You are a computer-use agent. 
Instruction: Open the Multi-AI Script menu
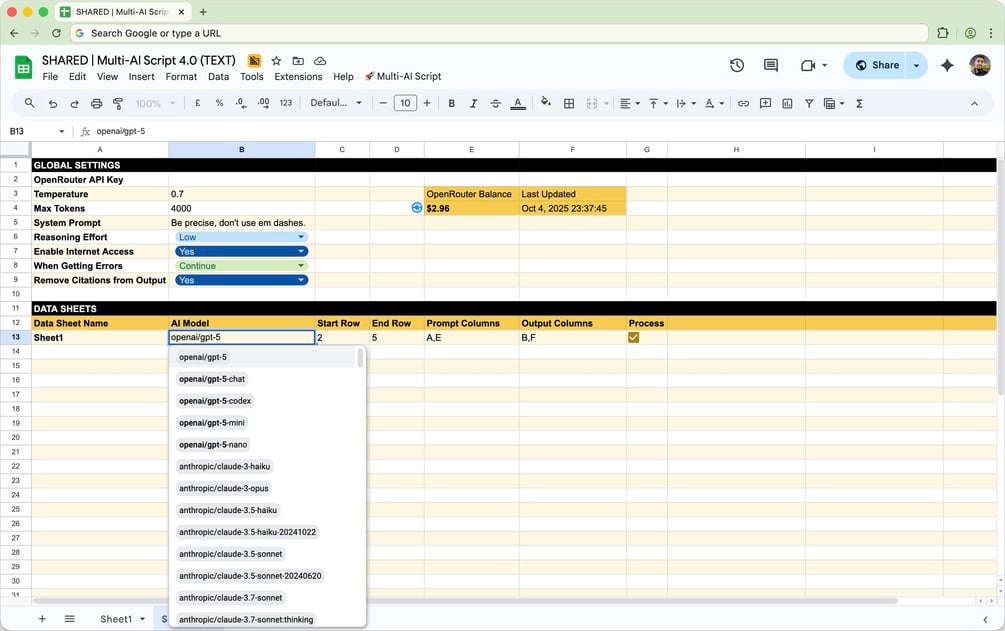(403, 76)
